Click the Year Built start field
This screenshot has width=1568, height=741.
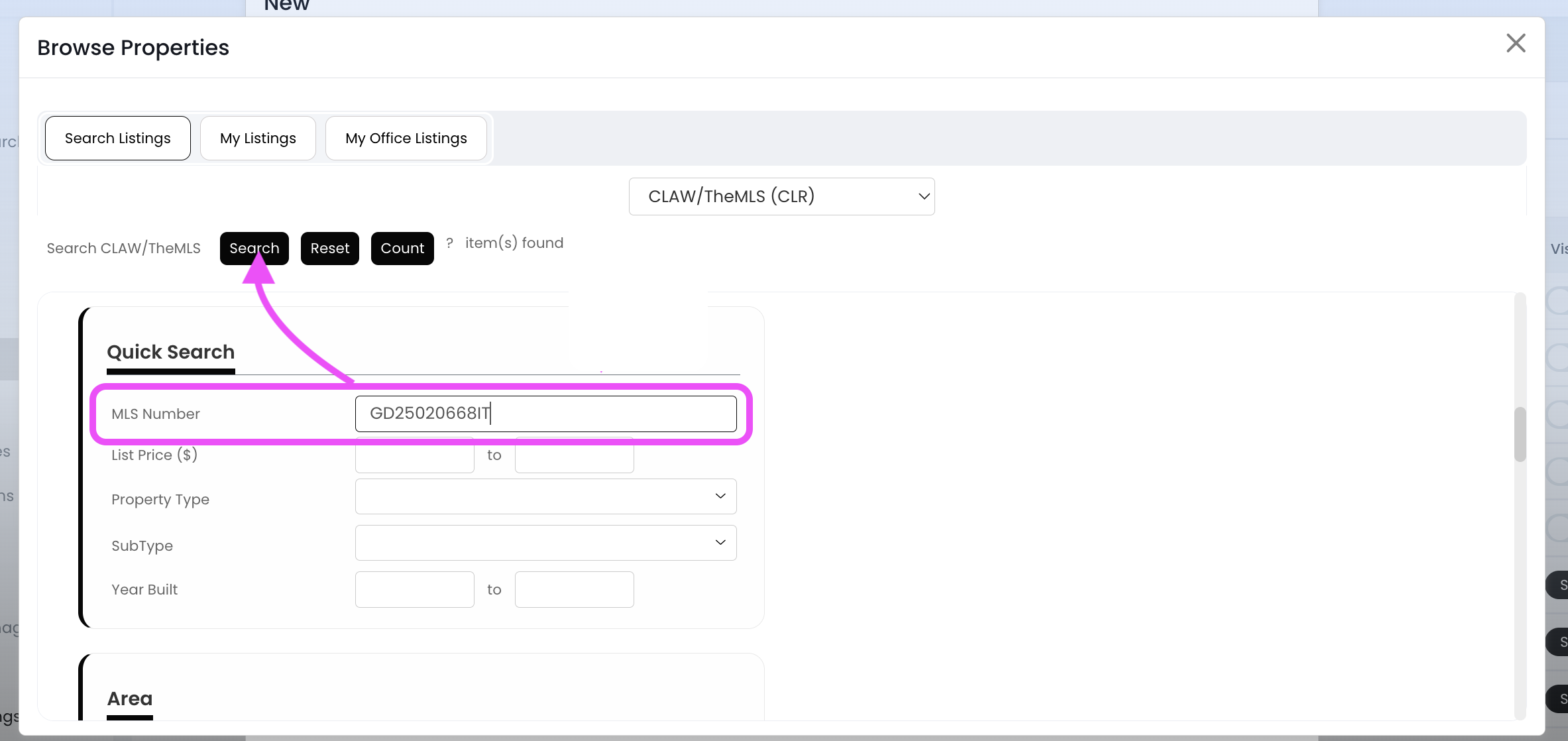(414, 589)
